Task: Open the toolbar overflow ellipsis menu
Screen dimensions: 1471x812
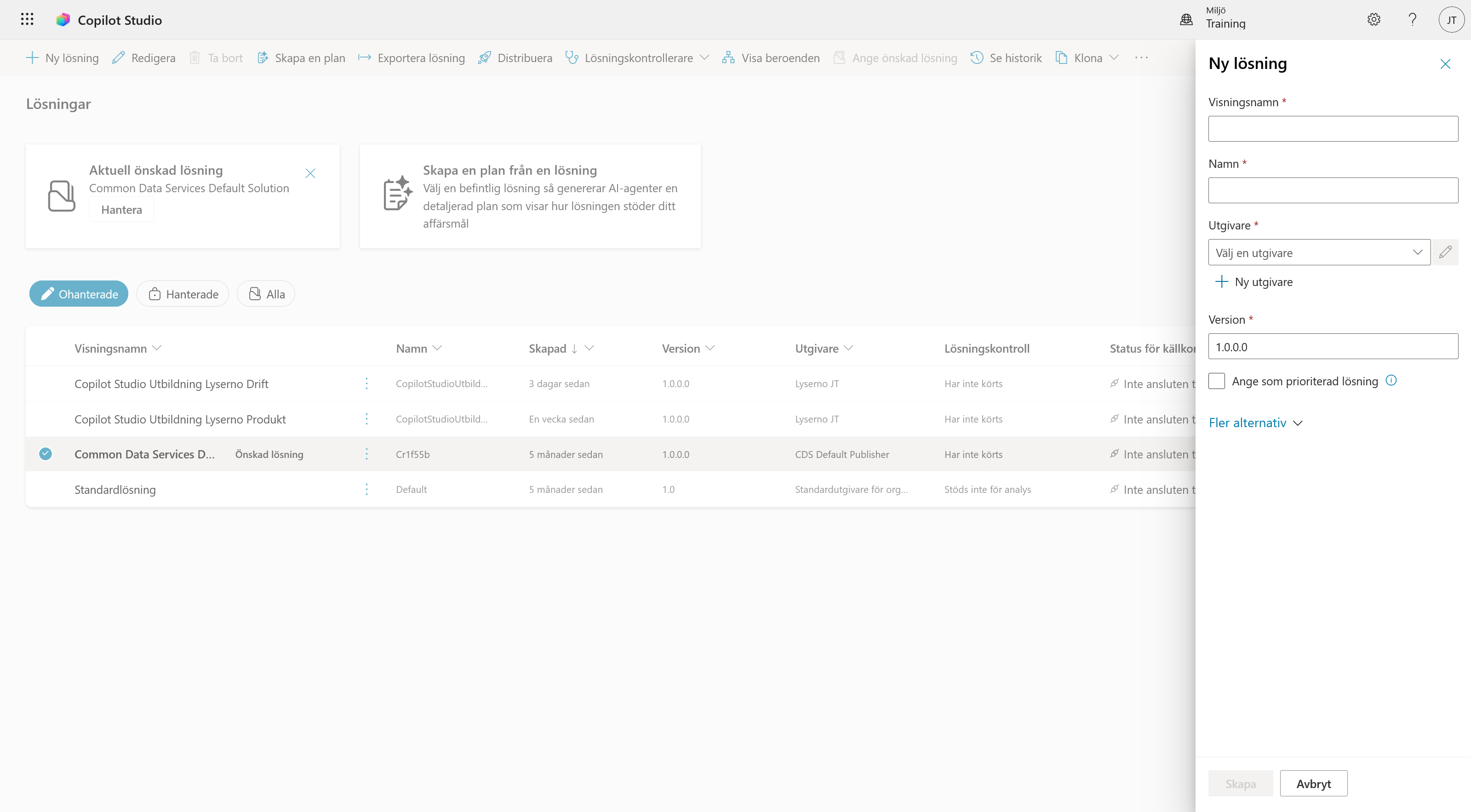Action: 1141,57
